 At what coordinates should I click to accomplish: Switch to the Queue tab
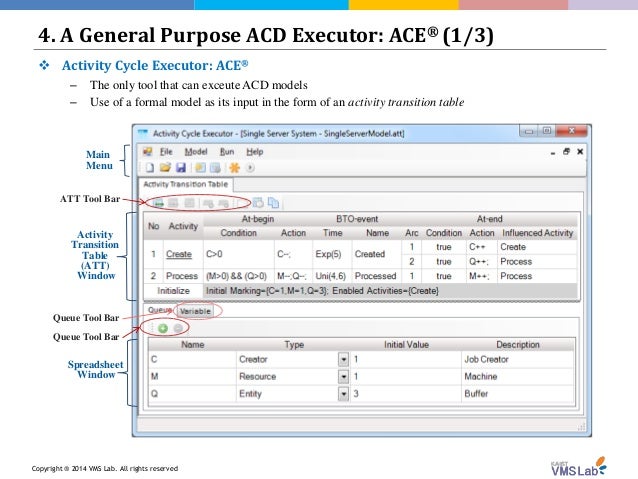(x=160, y=310)
